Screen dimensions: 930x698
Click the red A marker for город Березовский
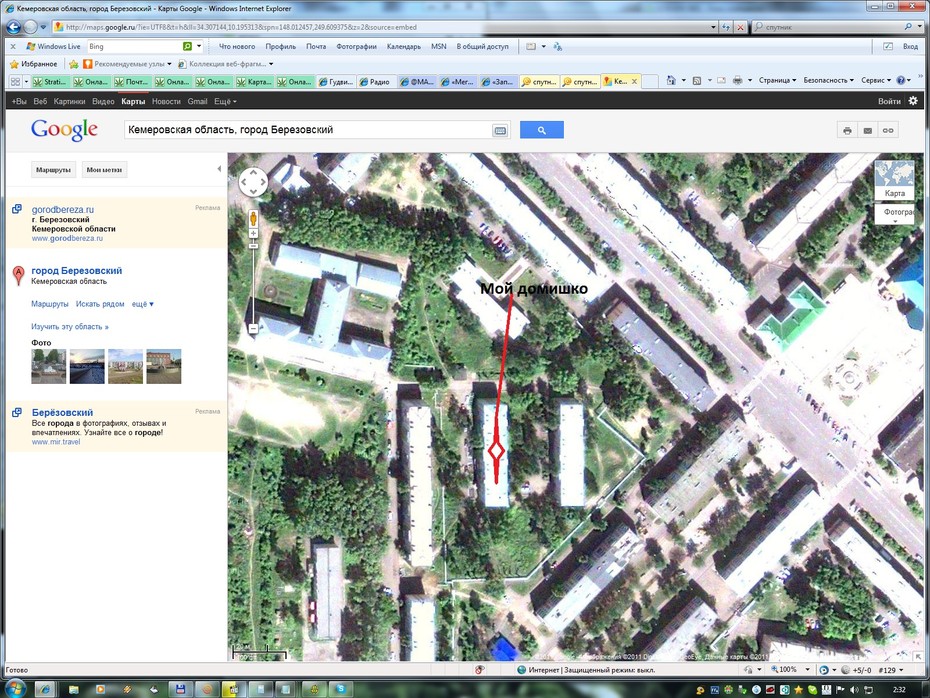pos(18,275)
